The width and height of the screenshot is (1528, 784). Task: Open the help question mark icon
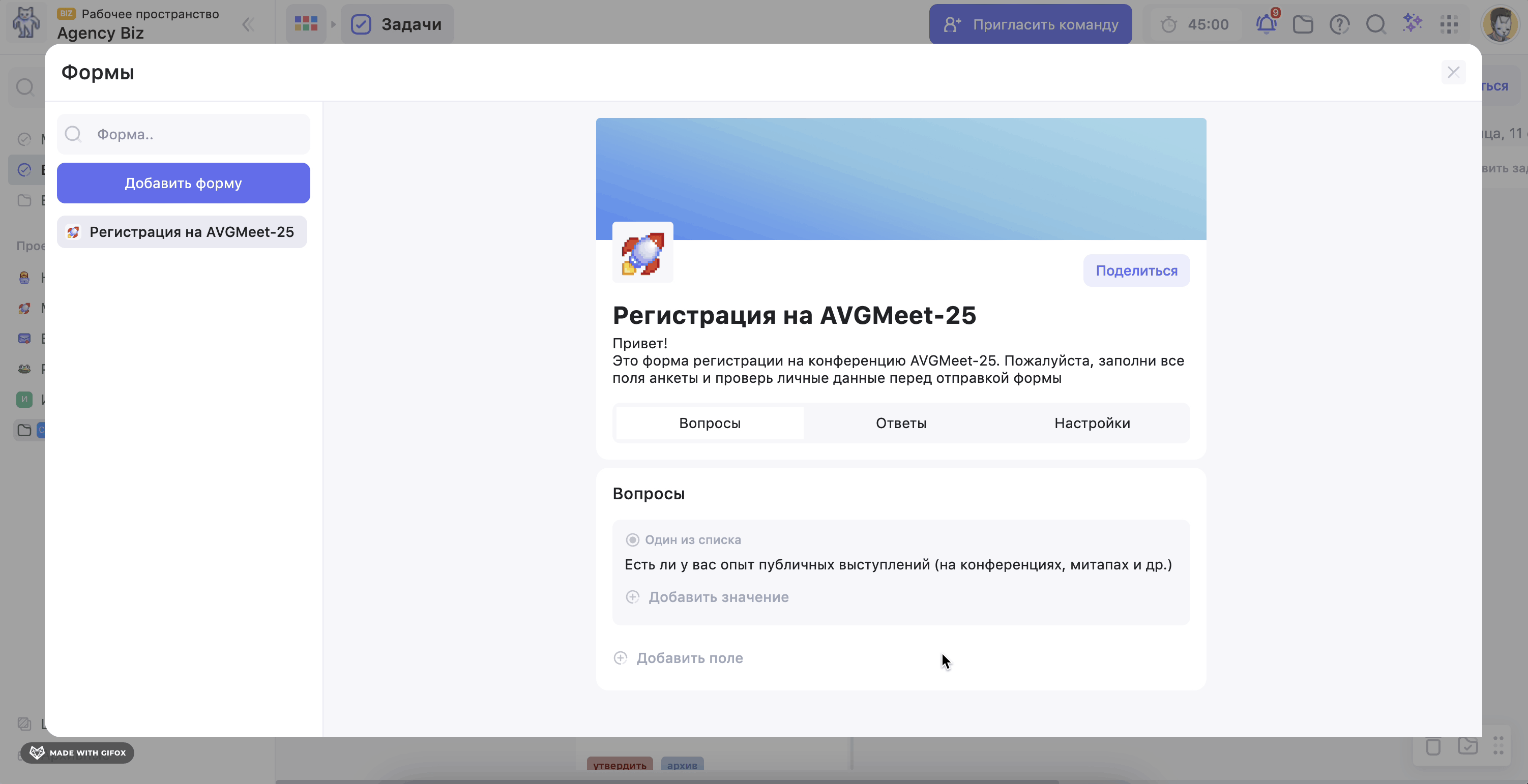[x=1339, y=24]
